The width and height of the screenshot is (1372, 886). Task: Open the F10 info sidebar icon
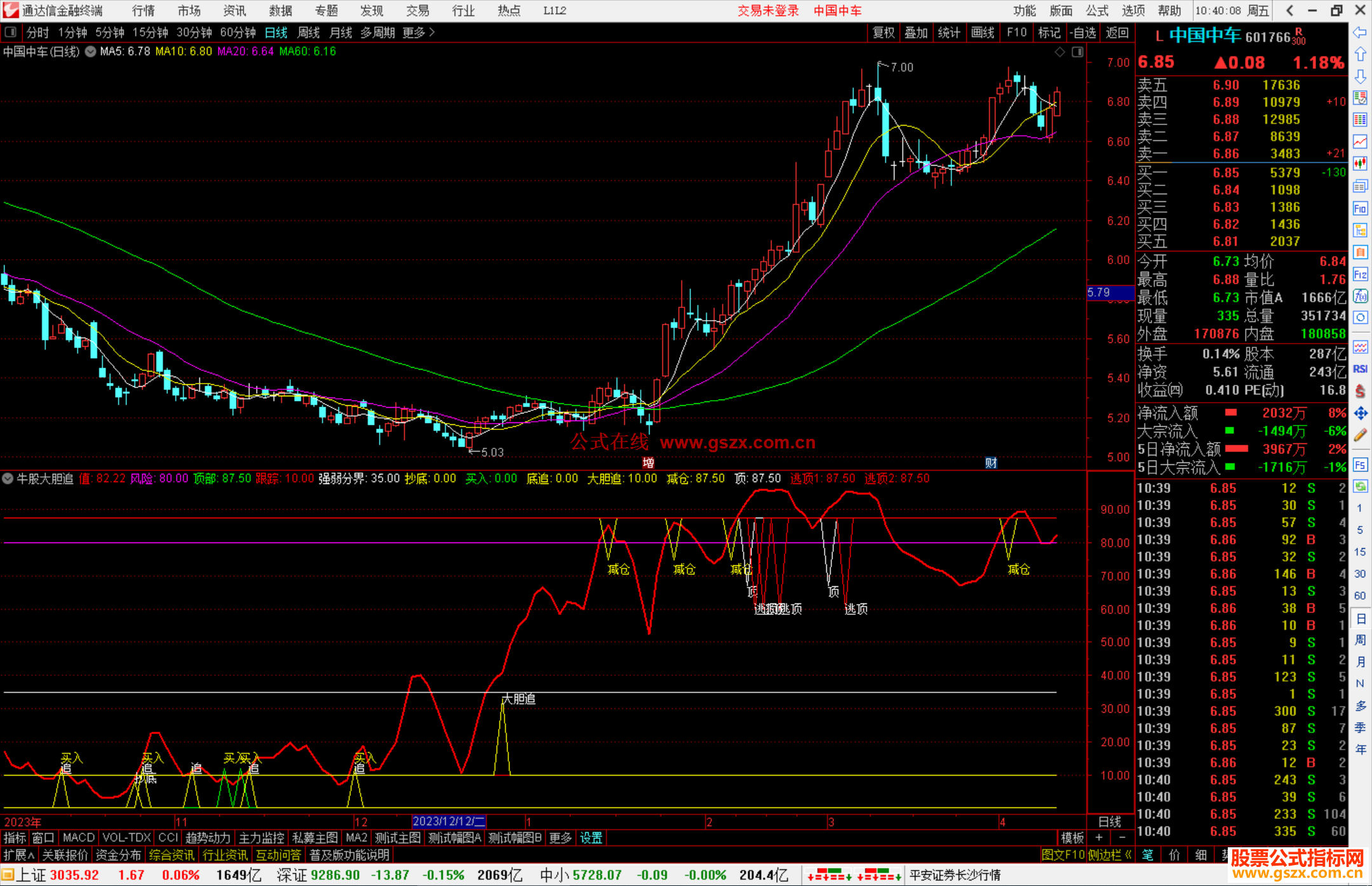[1360, 209]
